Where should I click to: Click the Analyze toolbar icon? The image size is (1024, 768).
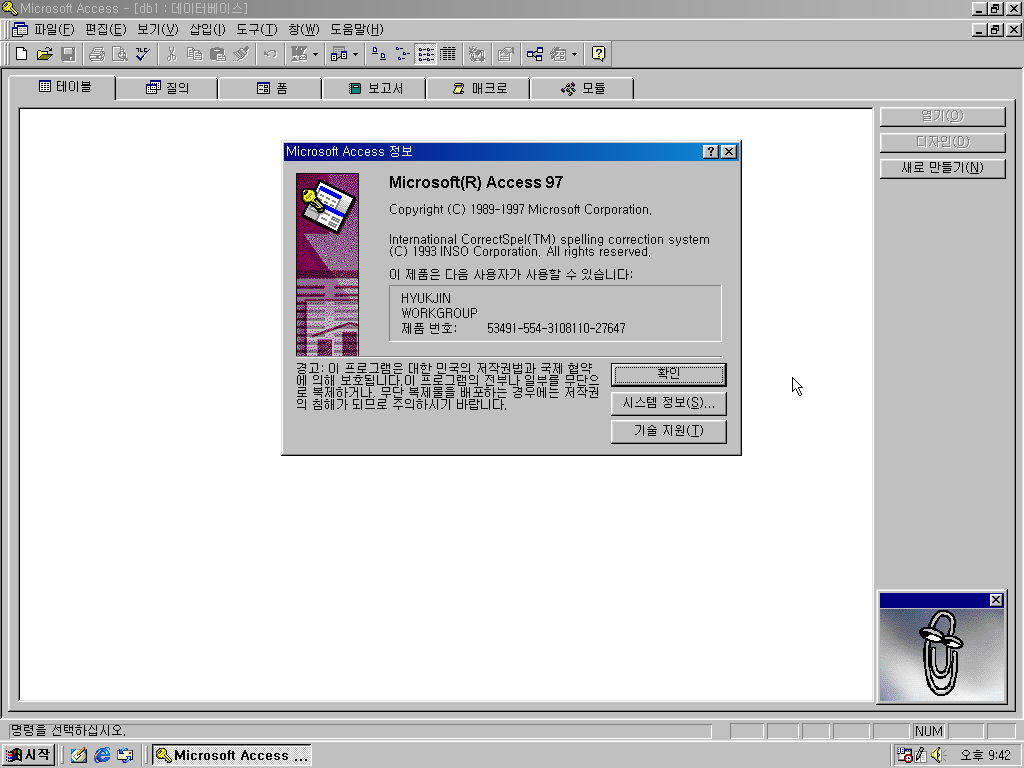point(338,54)
